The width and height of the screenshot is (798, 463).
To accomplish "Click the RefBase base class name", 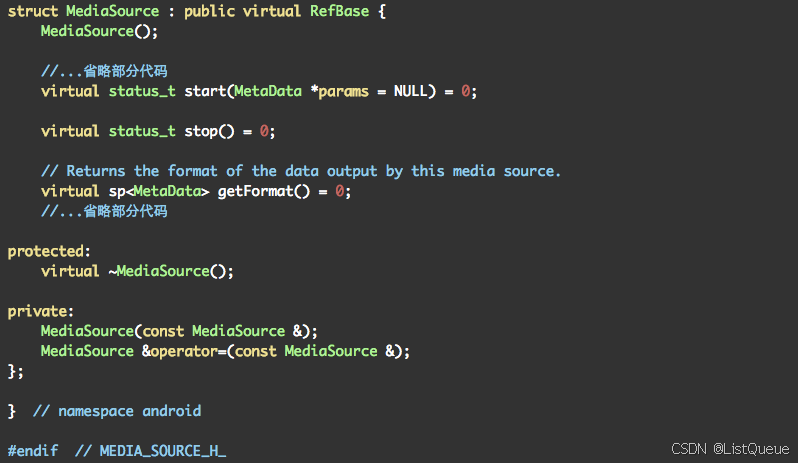I will [x=339, y=11].
